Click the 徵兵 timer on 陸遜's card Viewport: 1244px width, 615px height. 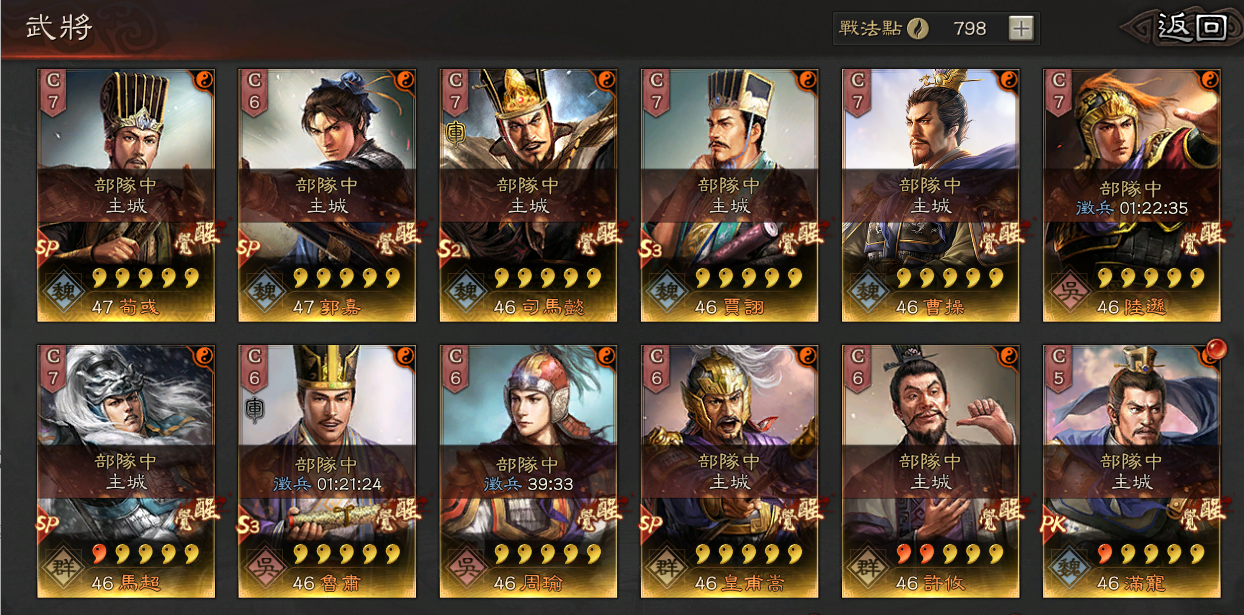click(1132, 209)
